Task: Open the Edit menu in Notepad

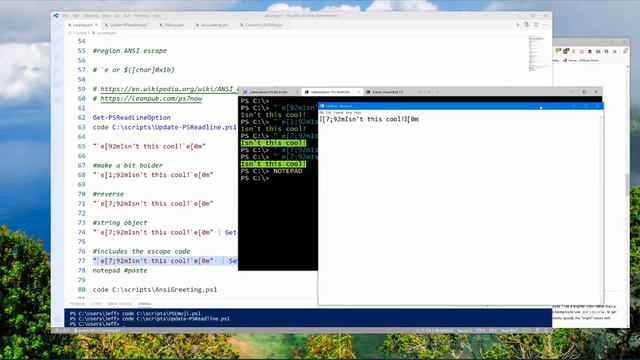Action: point(329,112)
